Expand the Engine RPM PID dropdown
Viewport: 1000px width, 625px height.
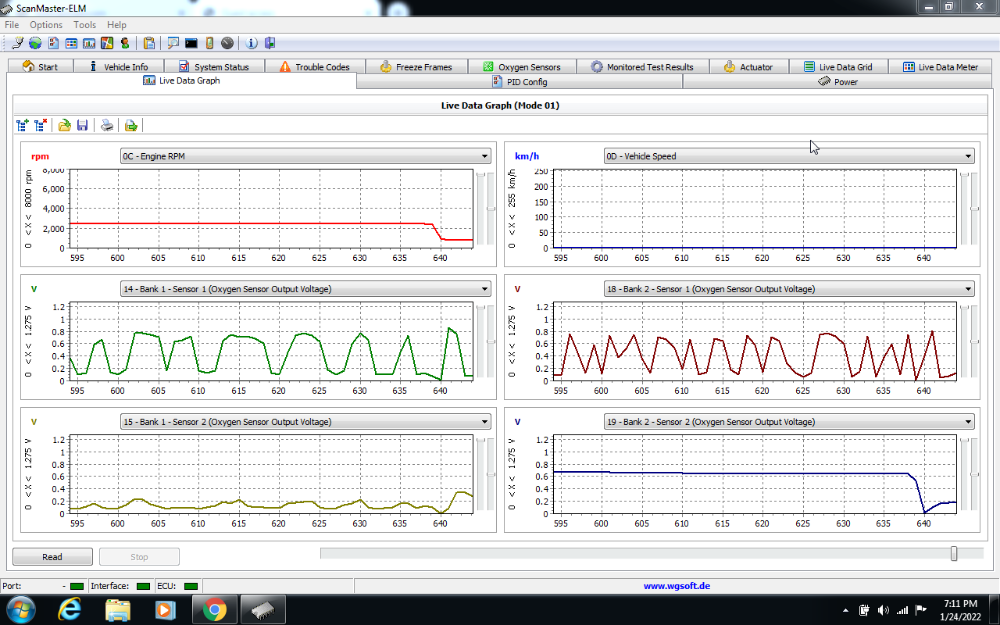[x=484, y=156]
